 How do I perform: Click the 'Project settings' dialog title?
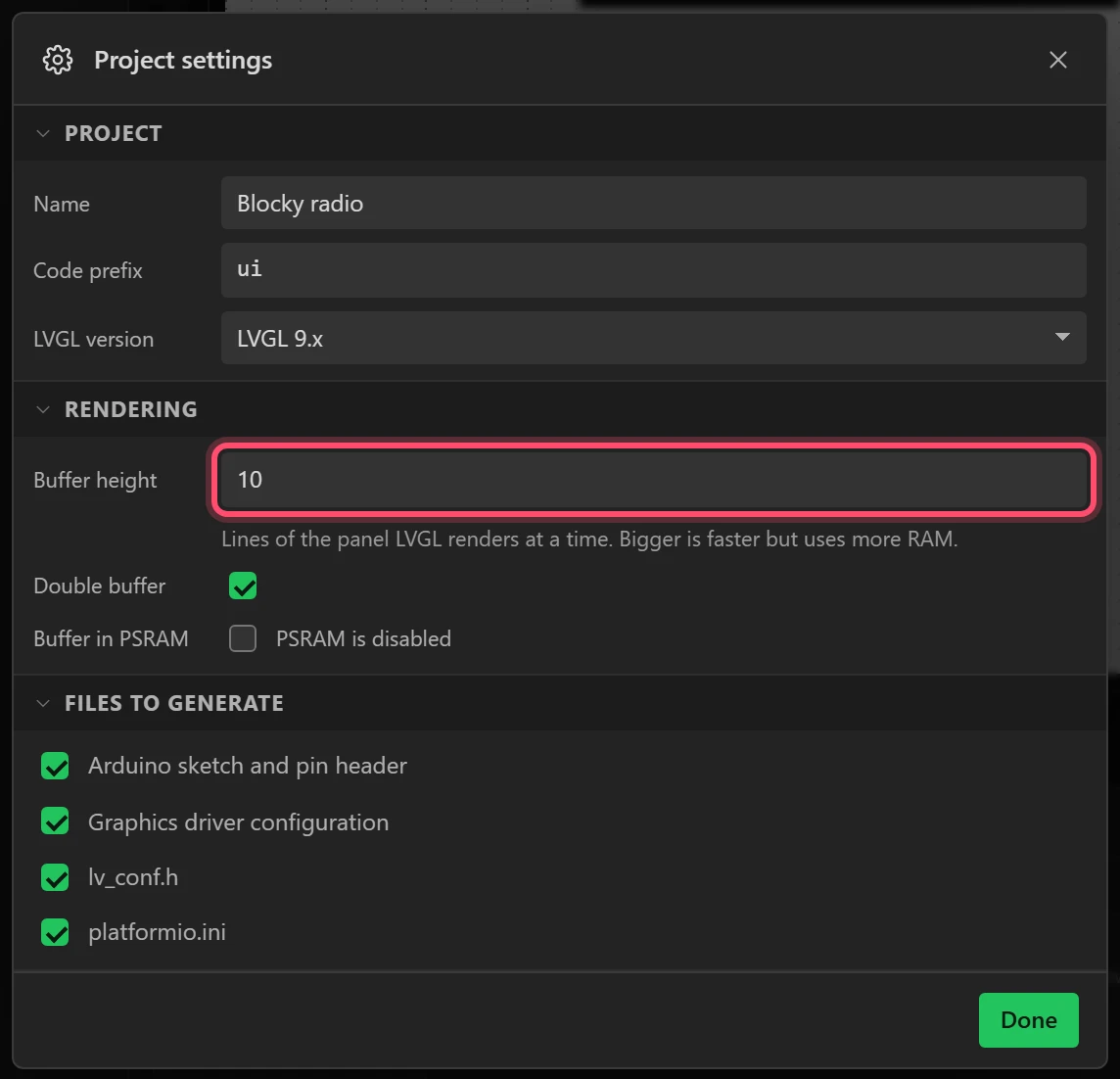[183, 60]
